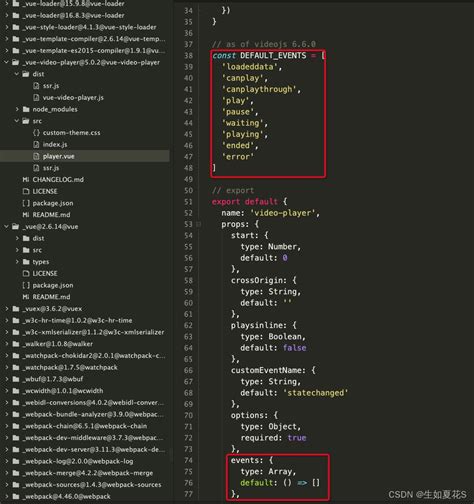Screen dimensions: 474x504
Task: Expand the types folder under vue@2.6.14
Action: 17,262
